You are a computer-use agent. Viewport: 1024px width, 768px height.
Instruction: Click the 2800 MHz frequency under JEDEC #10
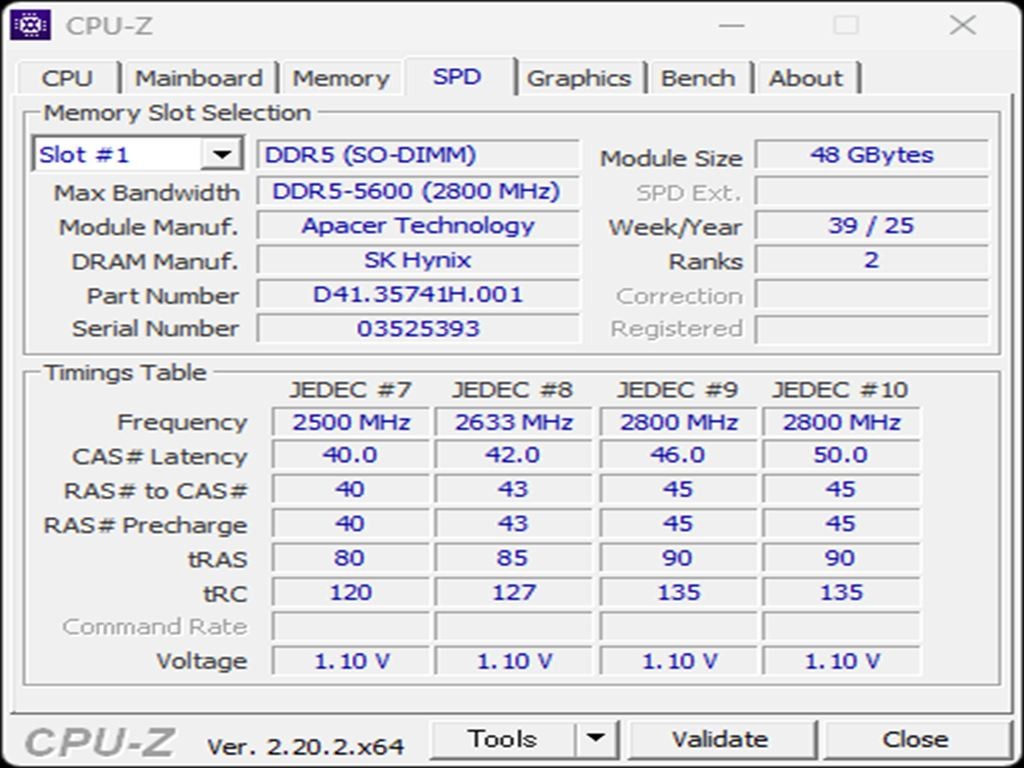pos(841,422)
